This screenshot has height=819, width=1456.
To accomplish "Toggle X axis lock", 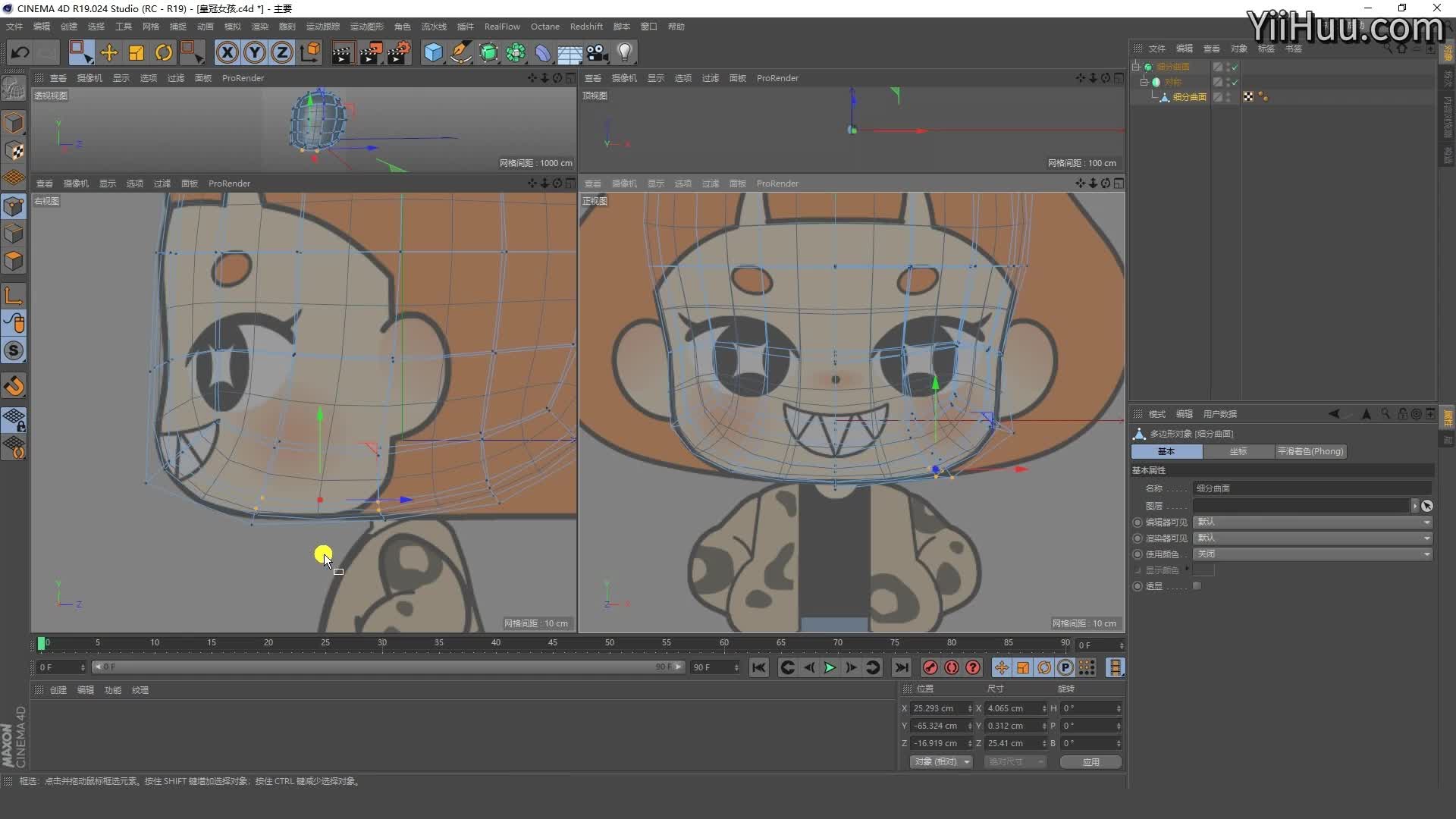I will [227, 52].
